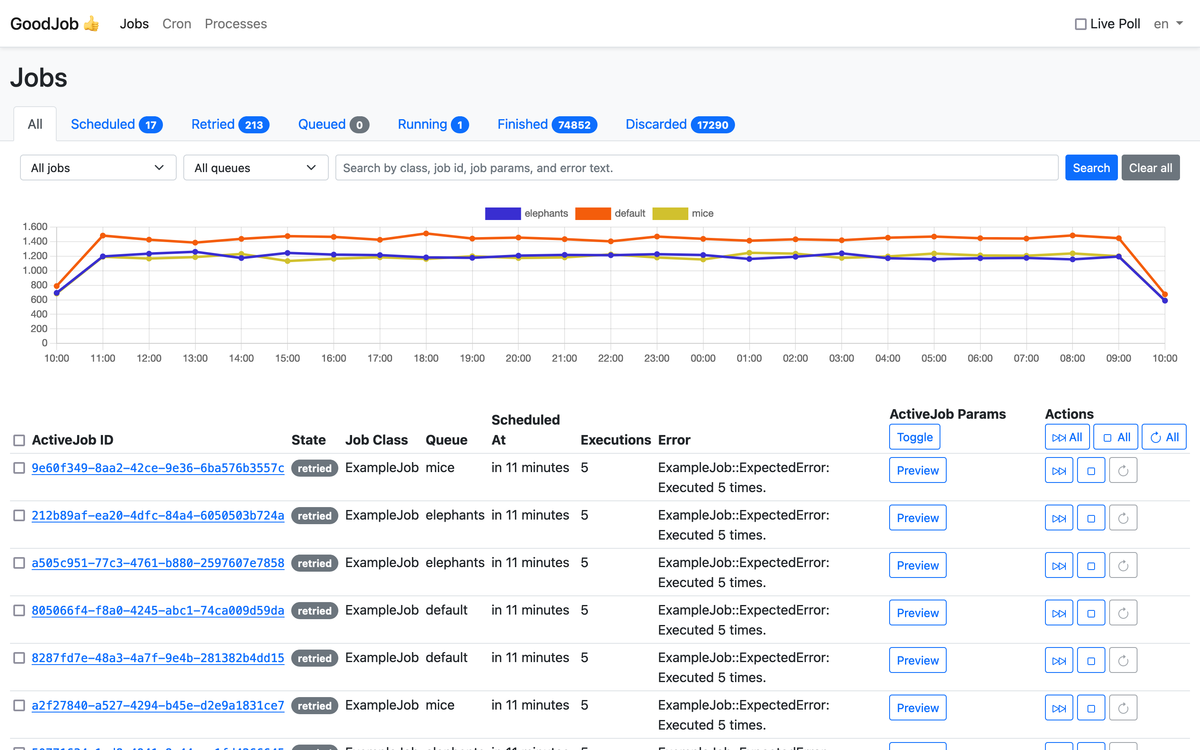Screen dimensions: 1200x750
Task: Open the language selector showing 'en'
Action: (x=1168, y=23)
